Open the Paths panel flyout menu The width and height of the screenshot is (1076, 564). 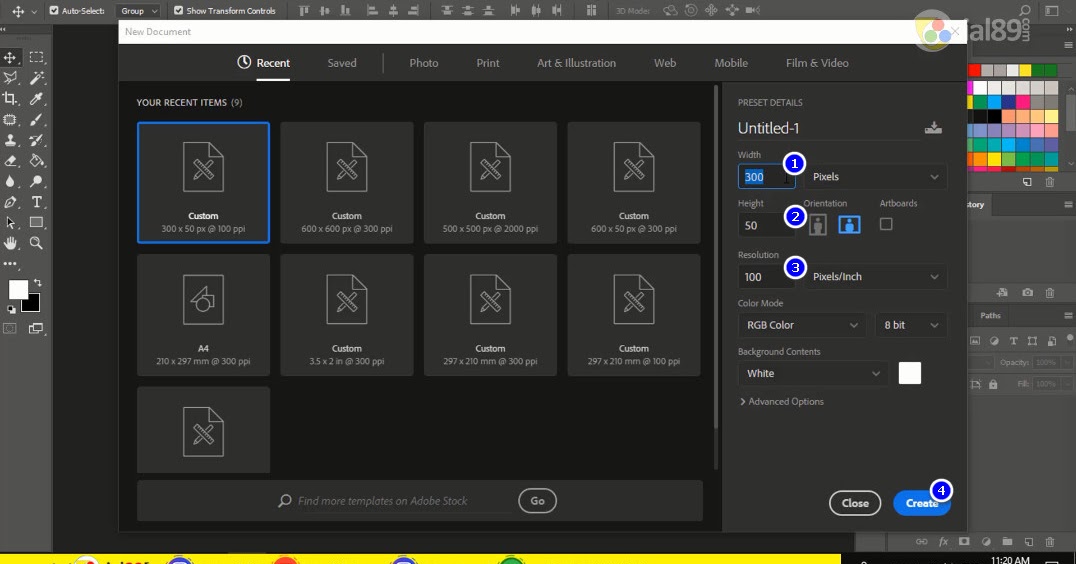tap(1068, 316)
